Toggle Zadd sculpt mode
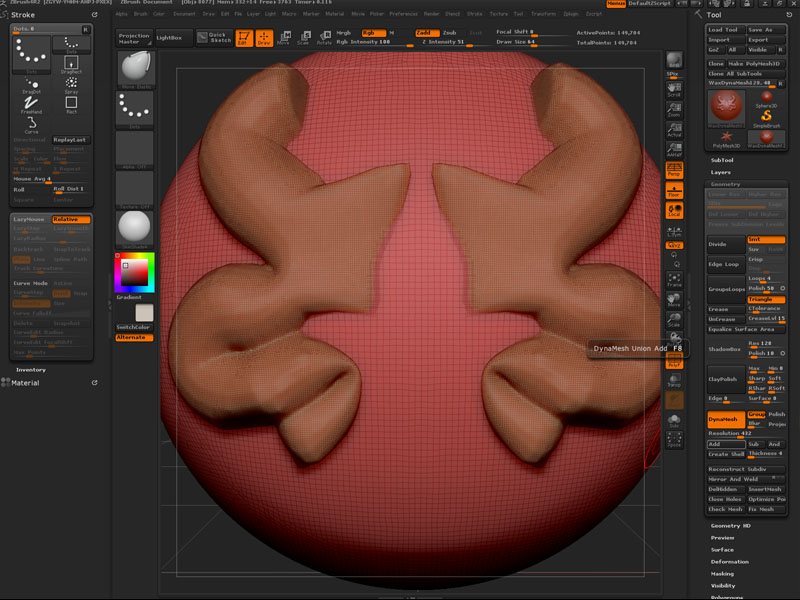Viewport: 800px width, 600px height. (427, 33)
